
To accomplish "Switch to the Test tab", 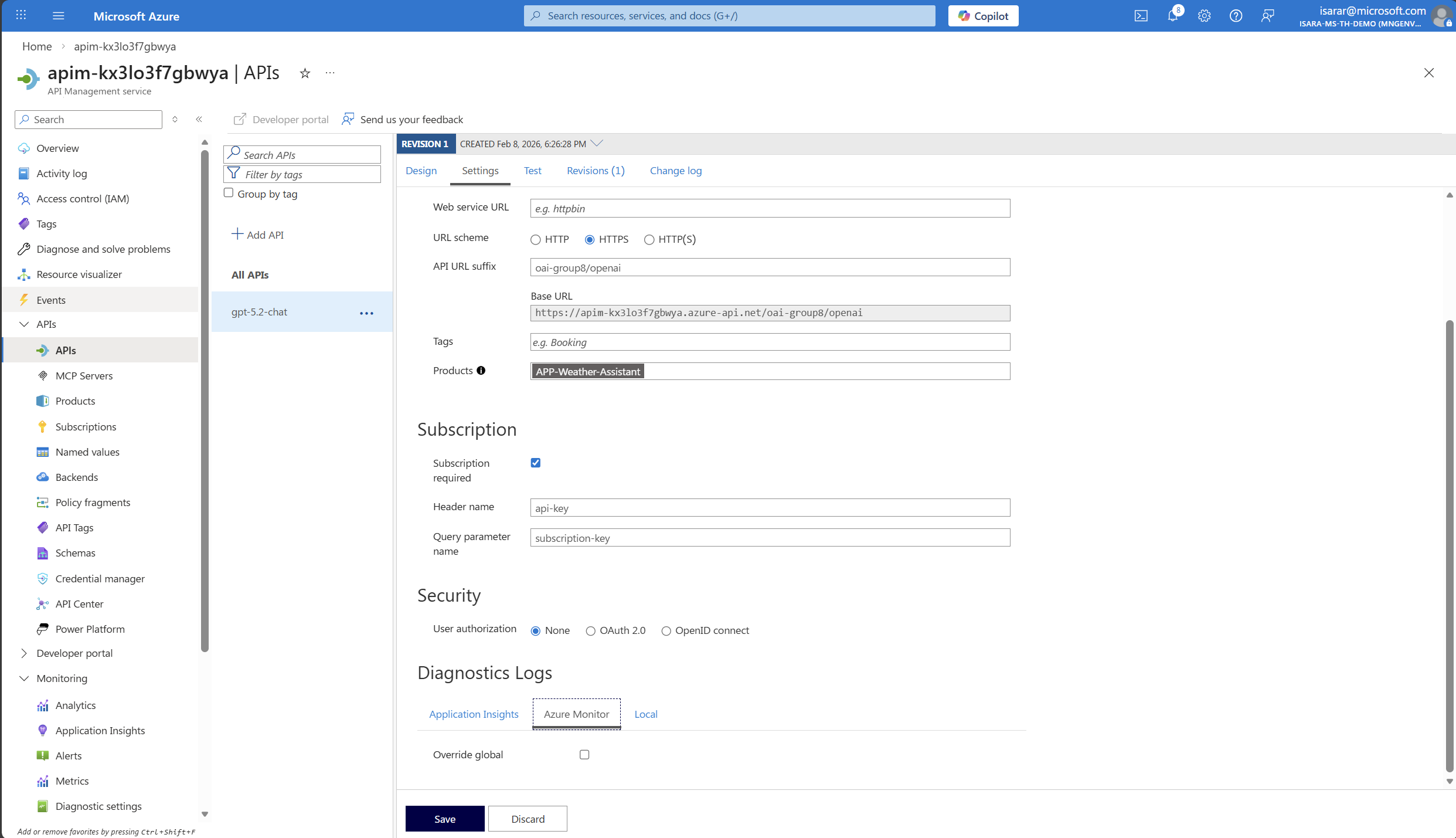I will (x=532, y=171).
